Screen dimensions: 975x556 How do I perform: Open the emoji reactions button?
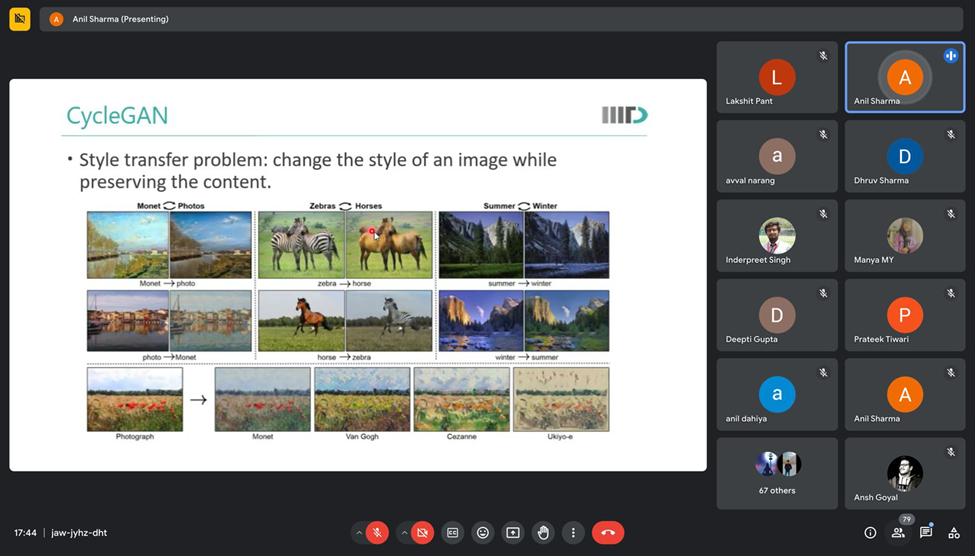tap(483, 533)
